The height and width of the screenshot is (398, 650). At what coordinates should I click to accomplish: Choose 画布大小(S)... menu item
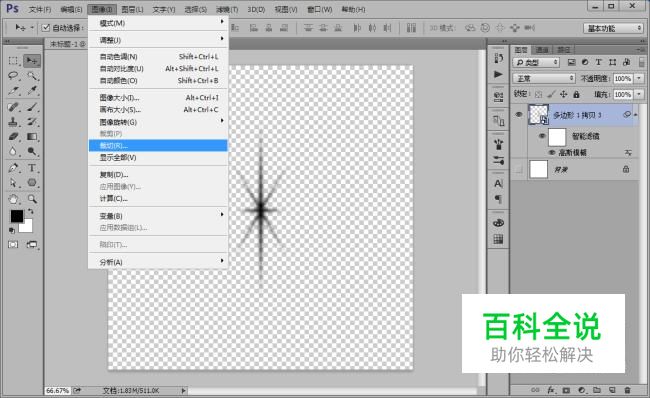[x=158, y=109]
